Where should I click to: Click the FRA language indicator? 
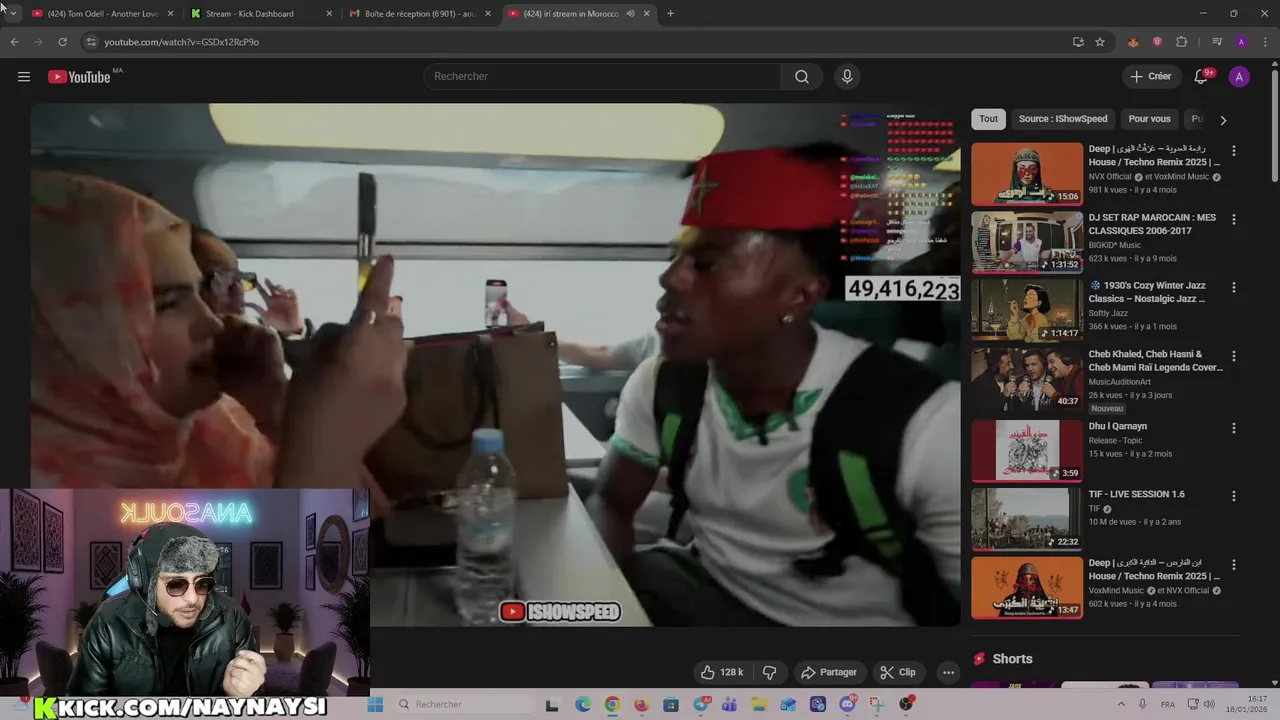[x=1168, y=704]
